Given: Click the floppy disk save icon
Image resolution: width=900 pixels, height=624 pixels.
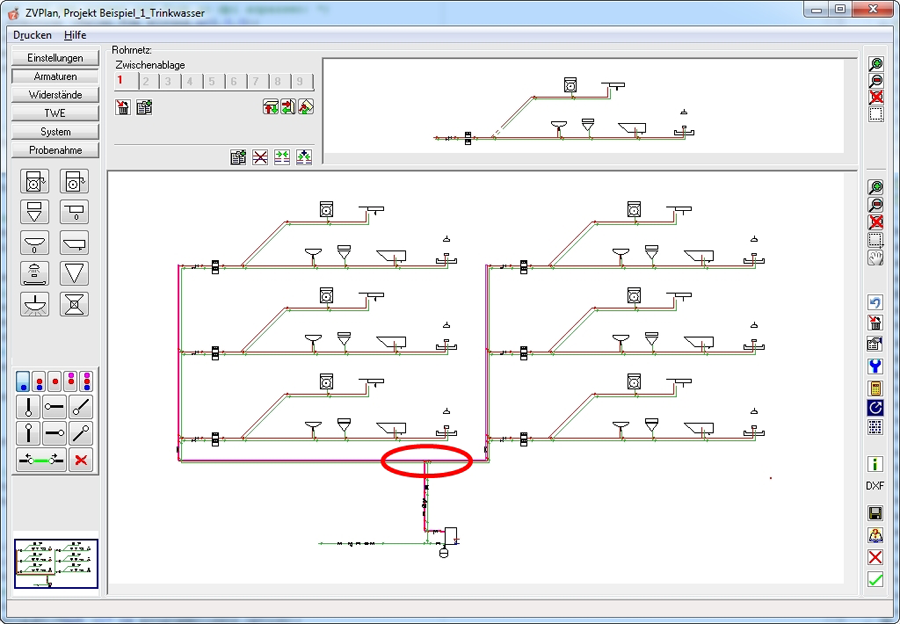Looking at the screenshot, I should point(875,513).
